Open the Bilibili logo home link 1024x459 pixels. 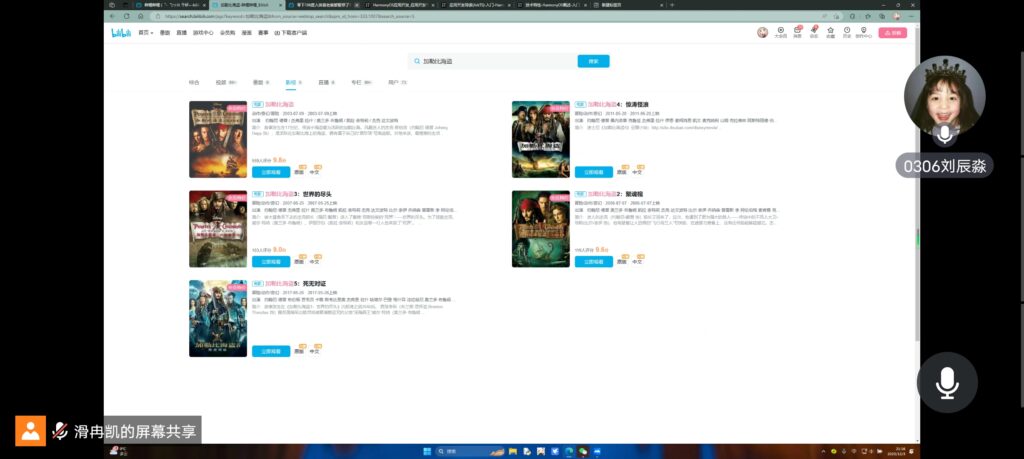[x=121, y=33]
